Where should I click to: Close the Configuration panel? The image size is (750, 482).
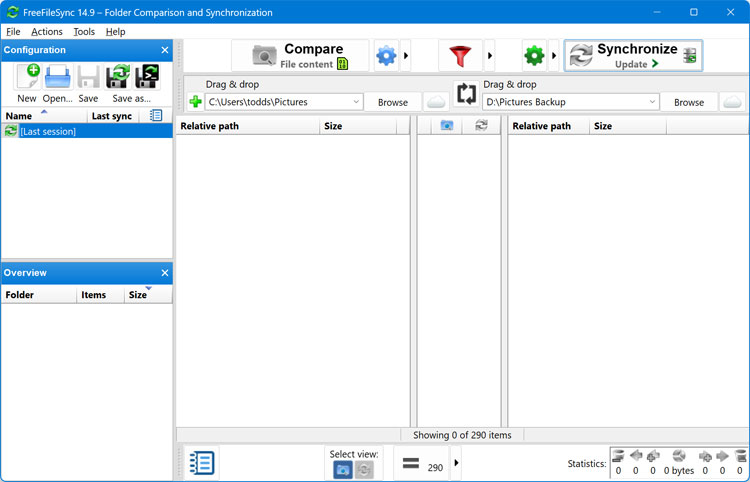165,50
